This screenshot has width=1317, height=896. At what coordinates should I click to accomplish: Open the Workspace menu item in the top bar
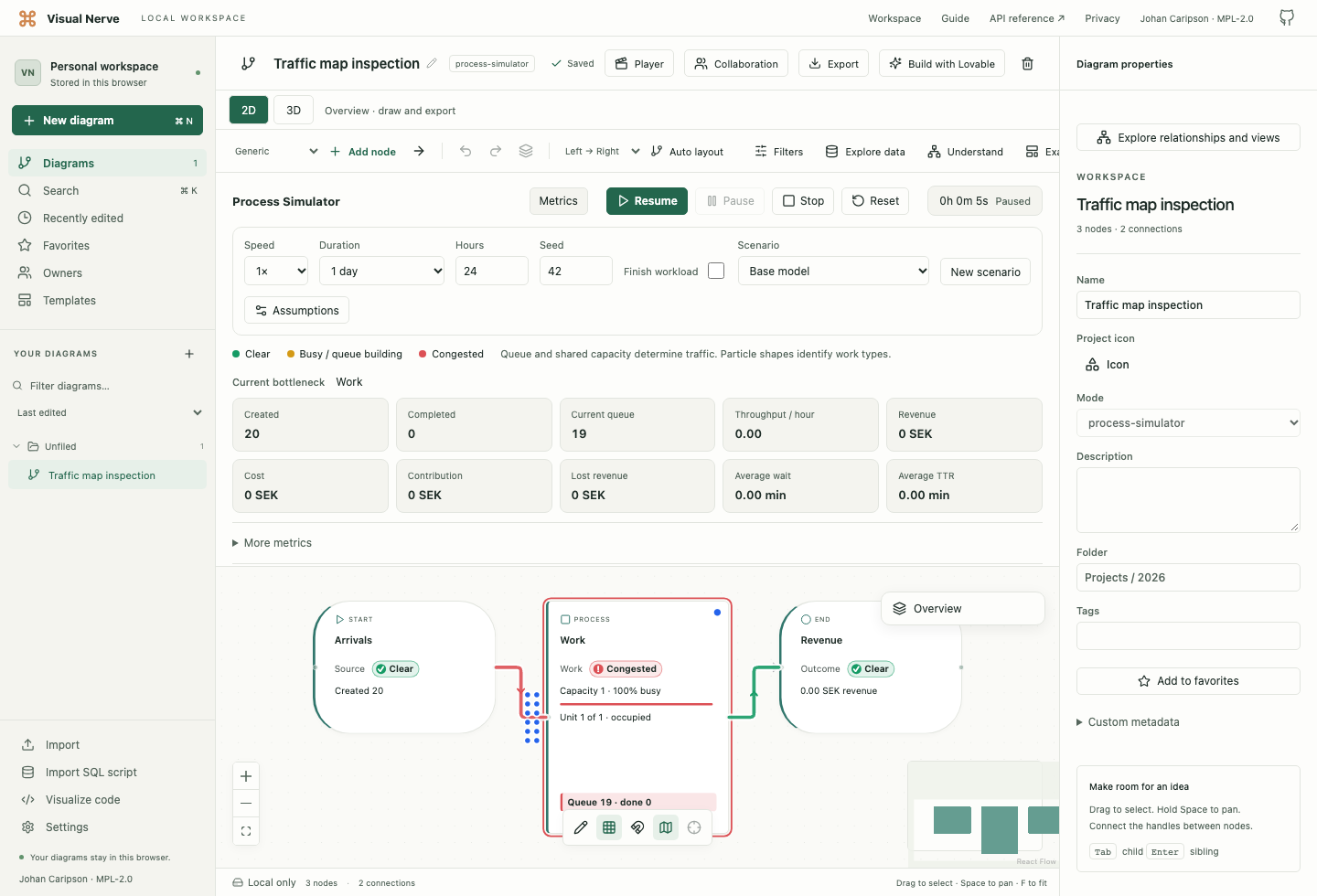pyautogui.click(x=894, y=18)
